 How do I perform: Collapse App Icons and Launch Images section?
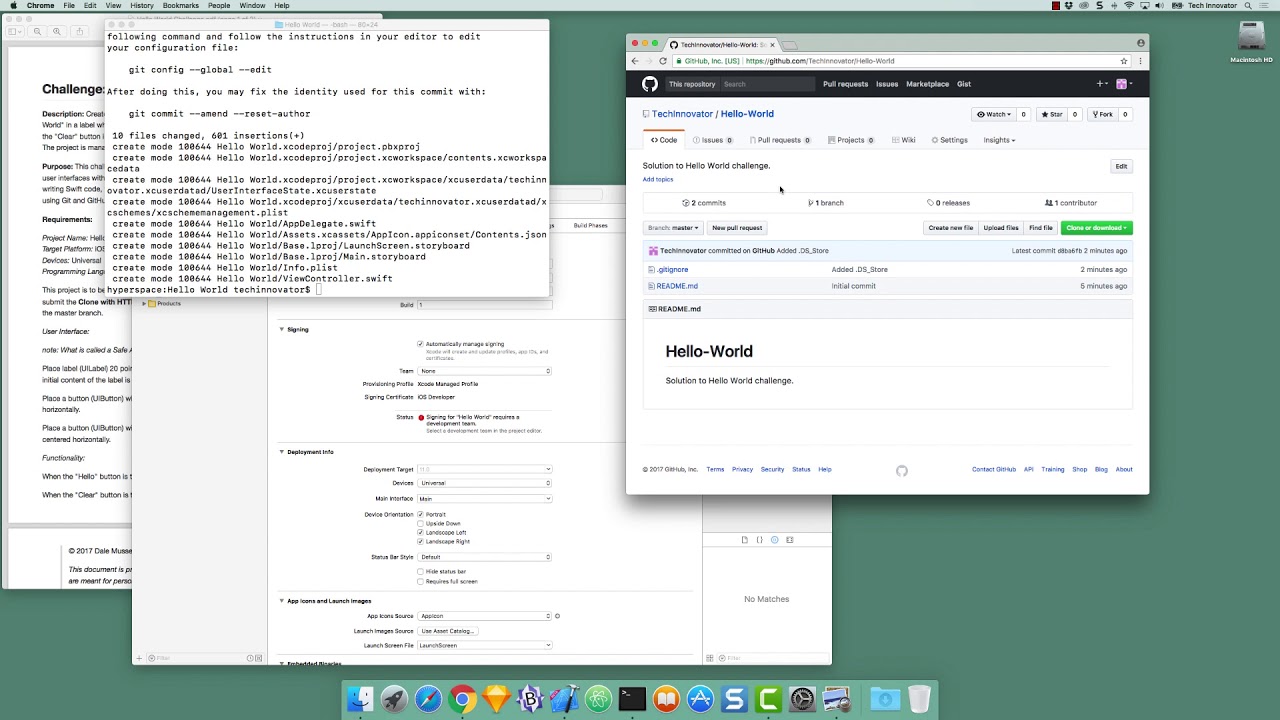(x=281, y=601)
